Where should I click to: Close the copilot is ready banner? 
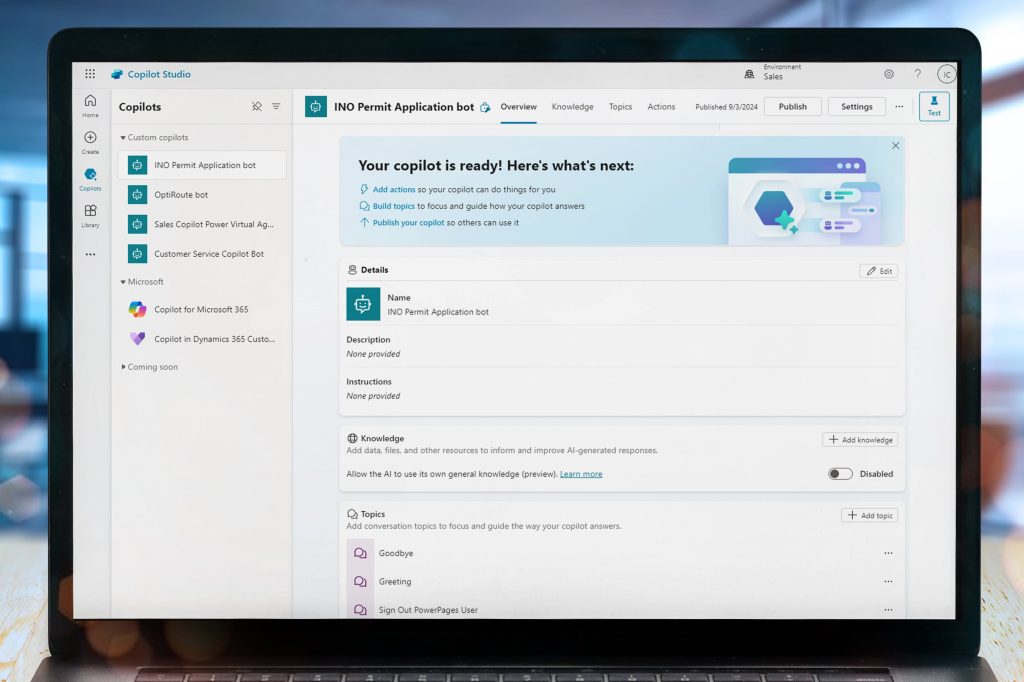point(895,146)
